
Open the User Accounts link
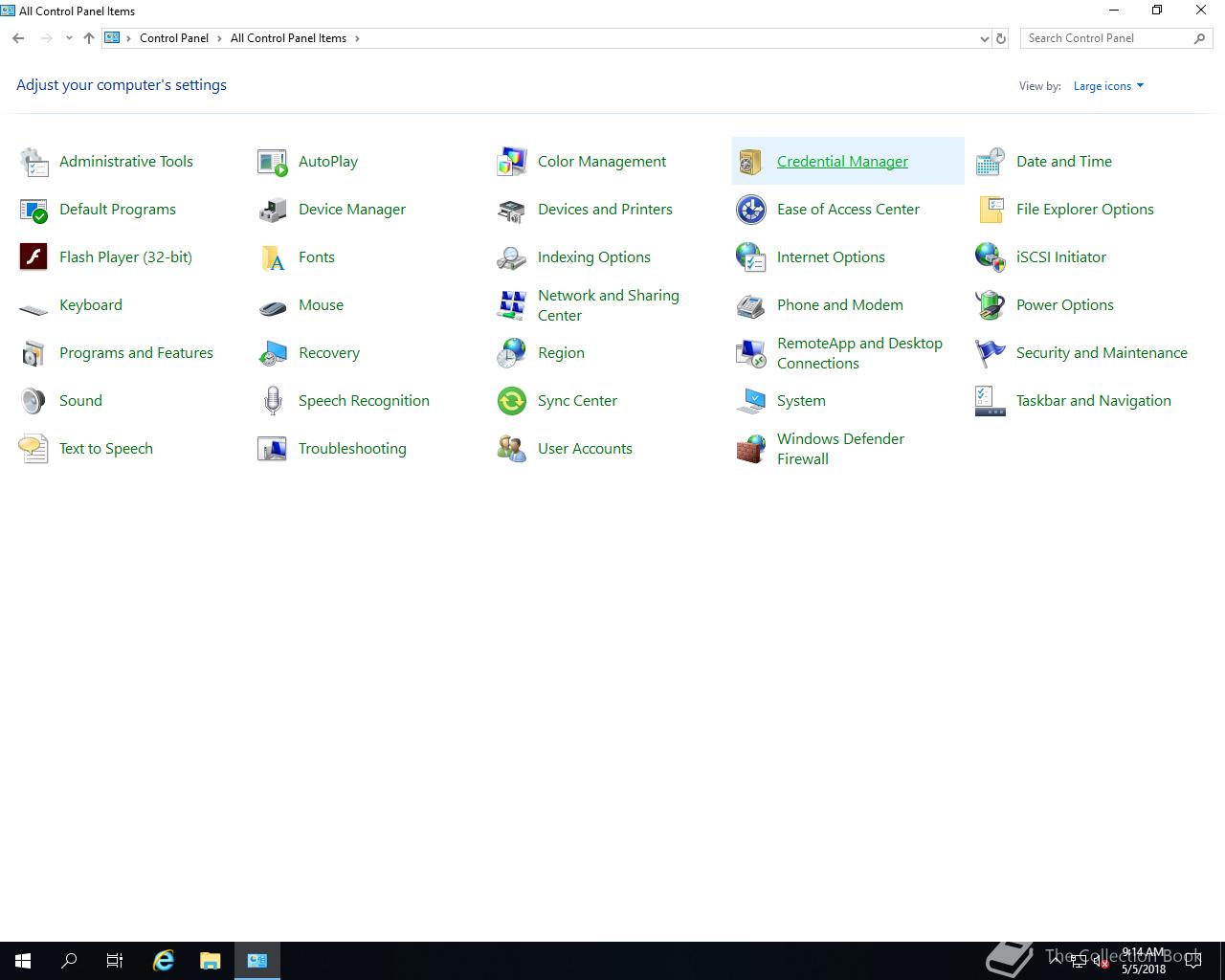pyautogui.click(x=585, y=449)
